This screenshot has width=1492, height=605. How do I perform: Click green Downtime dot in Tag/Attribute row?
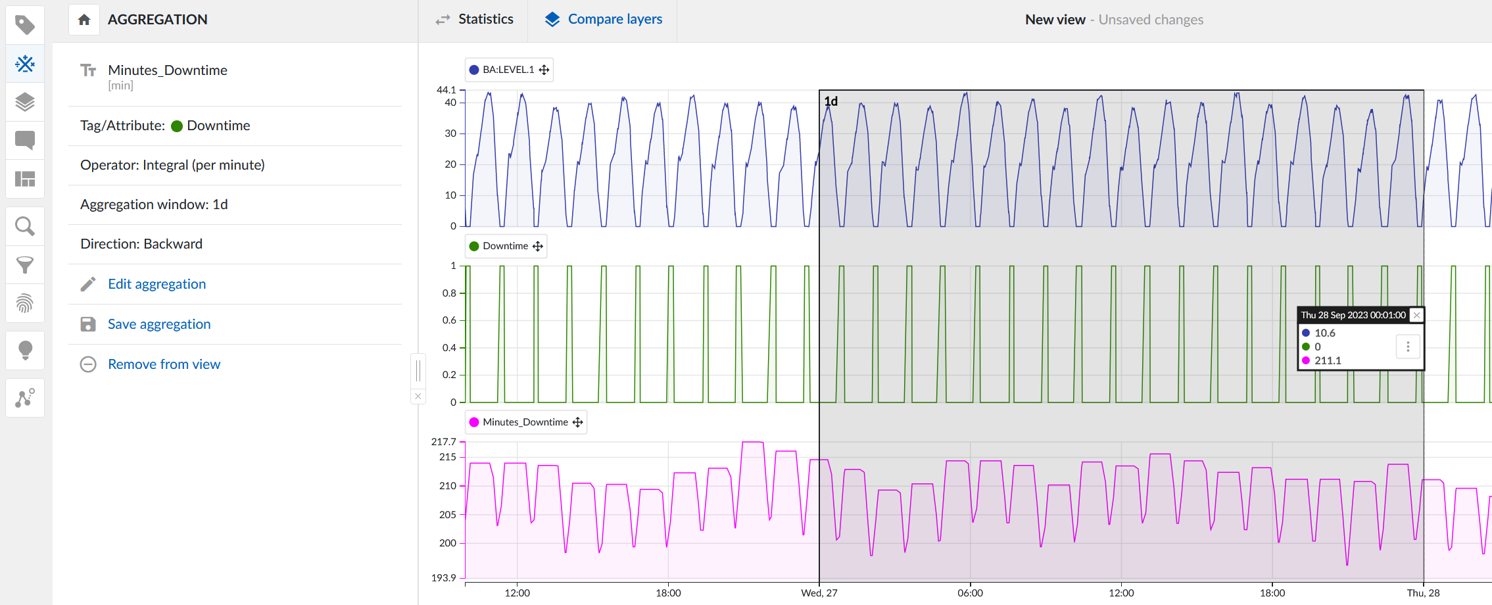click(x=176, y=126)
